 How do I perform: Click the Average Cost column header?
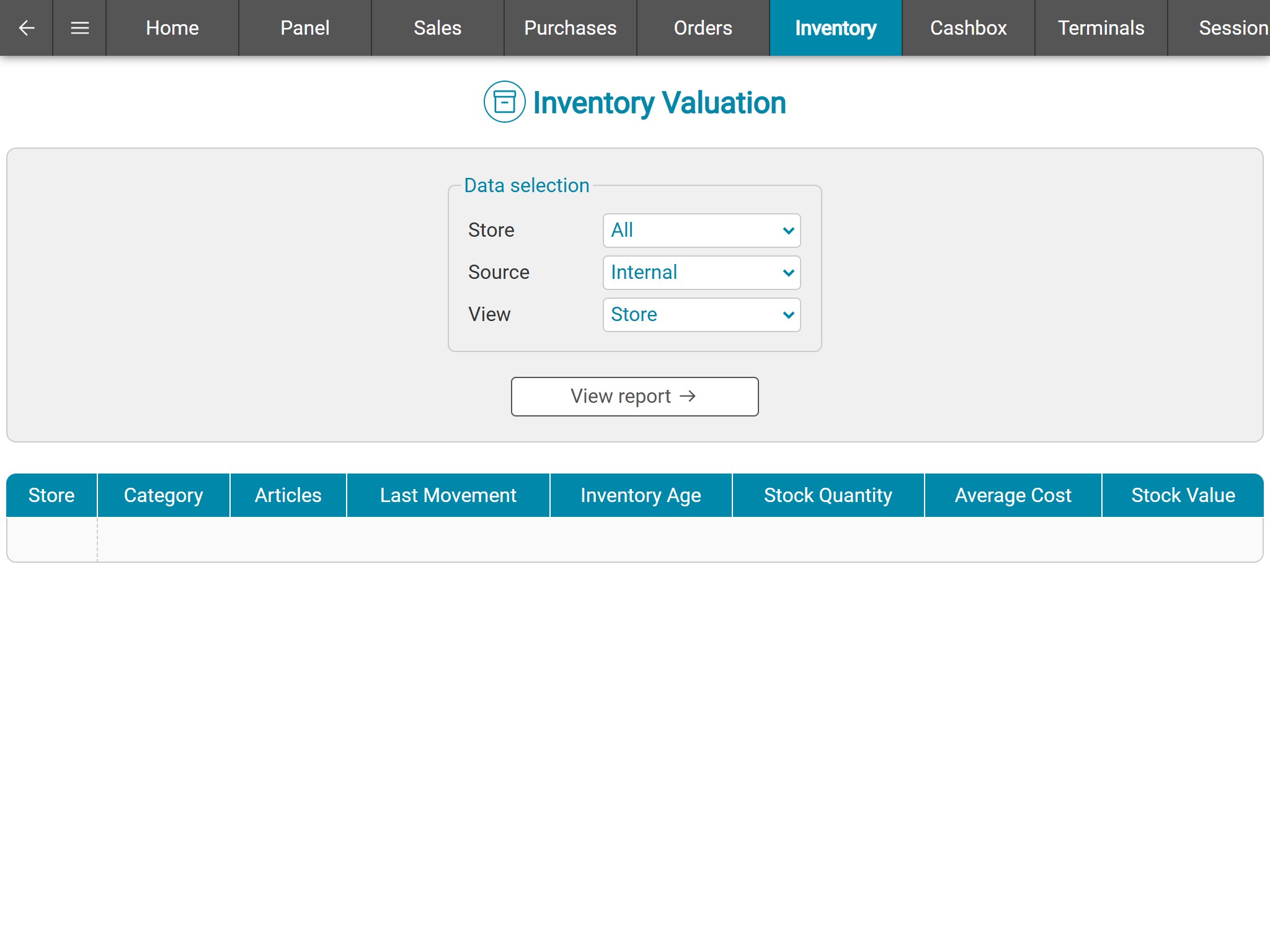(x=1013, y=495)
